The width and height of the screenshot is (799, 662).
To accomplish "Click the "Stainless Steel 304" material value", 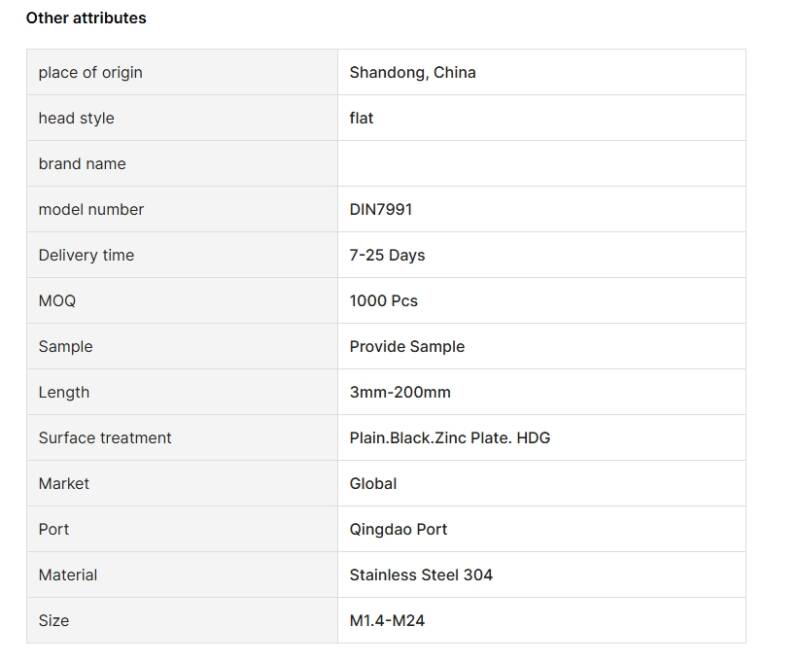I will (420, 575).
